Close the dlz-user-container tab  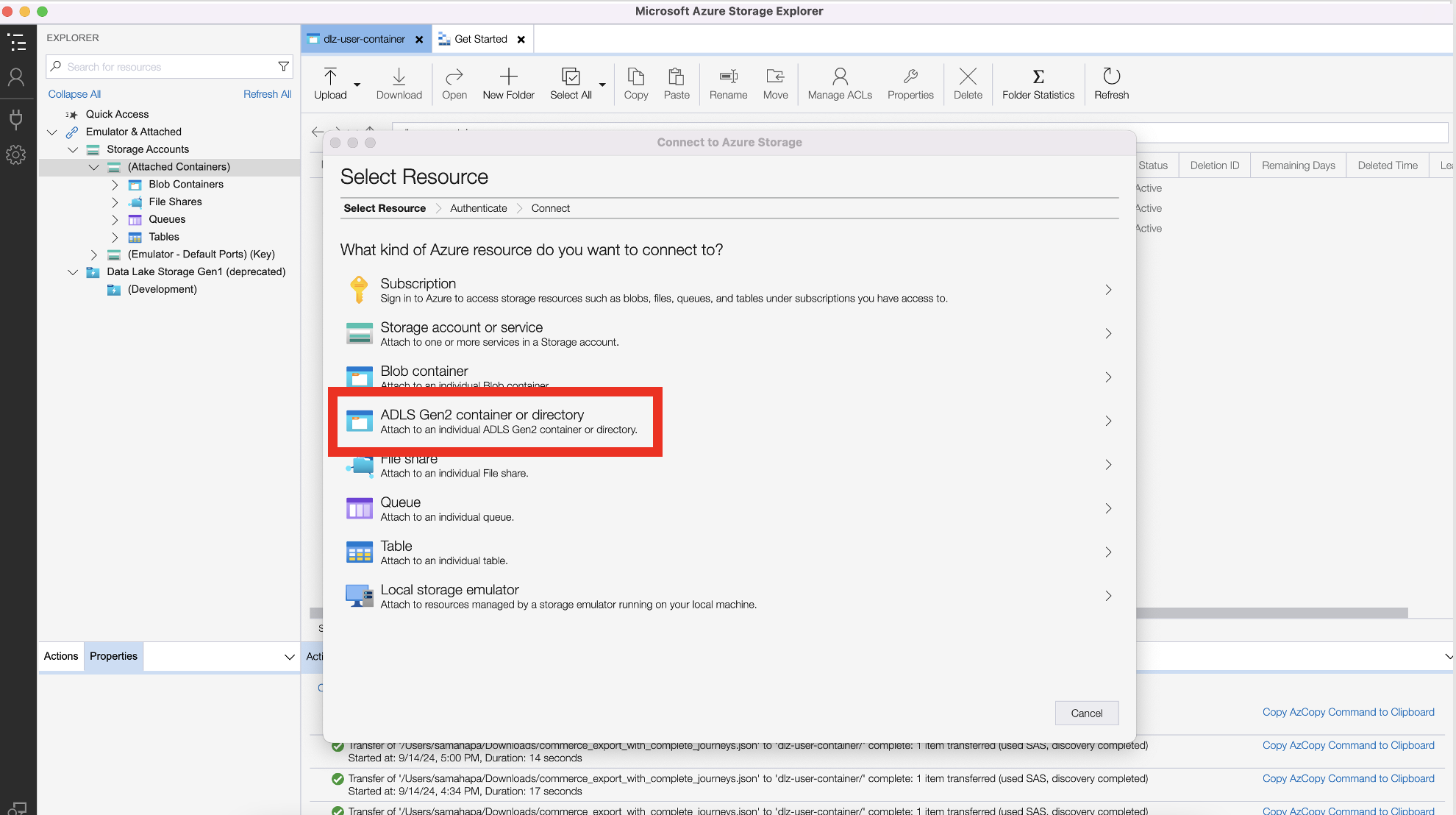tap(419, 40)
